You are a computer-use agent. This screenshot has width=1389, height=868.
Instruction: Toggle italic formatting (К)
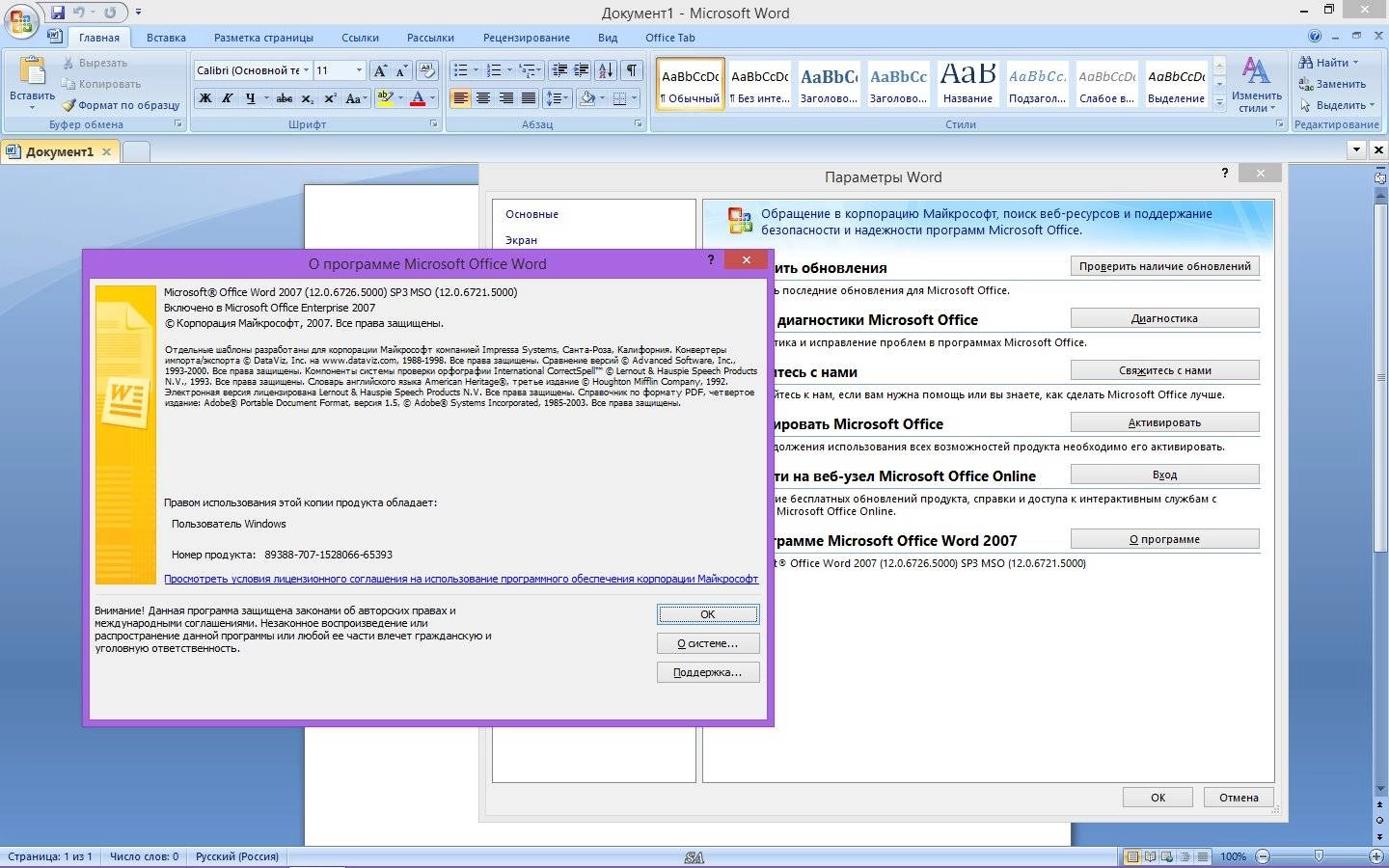228,98
